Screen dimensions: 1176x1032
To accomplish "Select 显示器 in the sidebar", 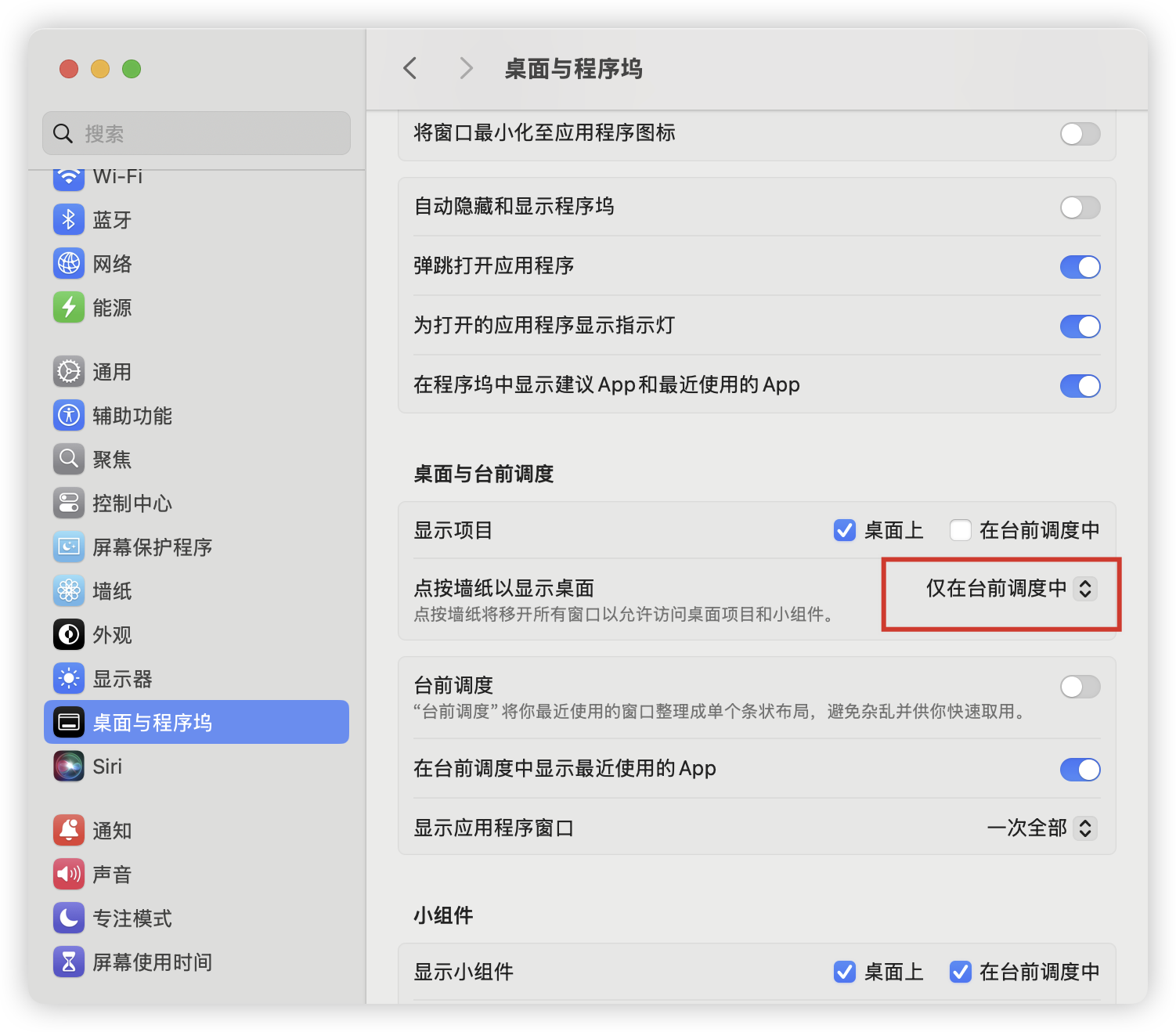I will (122, 679).
